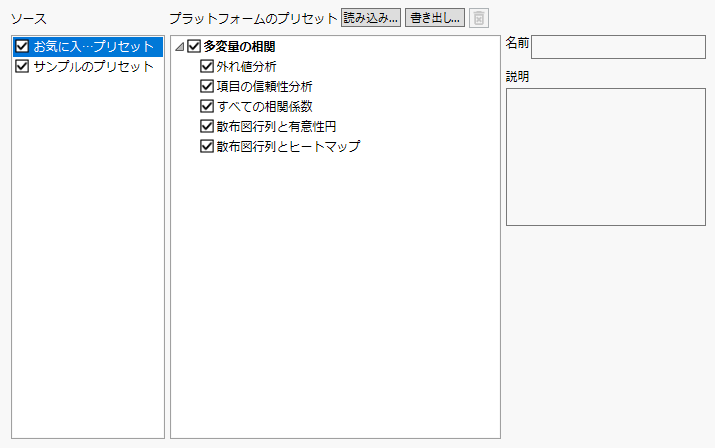Click the 名前 input field
715x448 pixels.
pyautogui.click(x=618, y=47)
